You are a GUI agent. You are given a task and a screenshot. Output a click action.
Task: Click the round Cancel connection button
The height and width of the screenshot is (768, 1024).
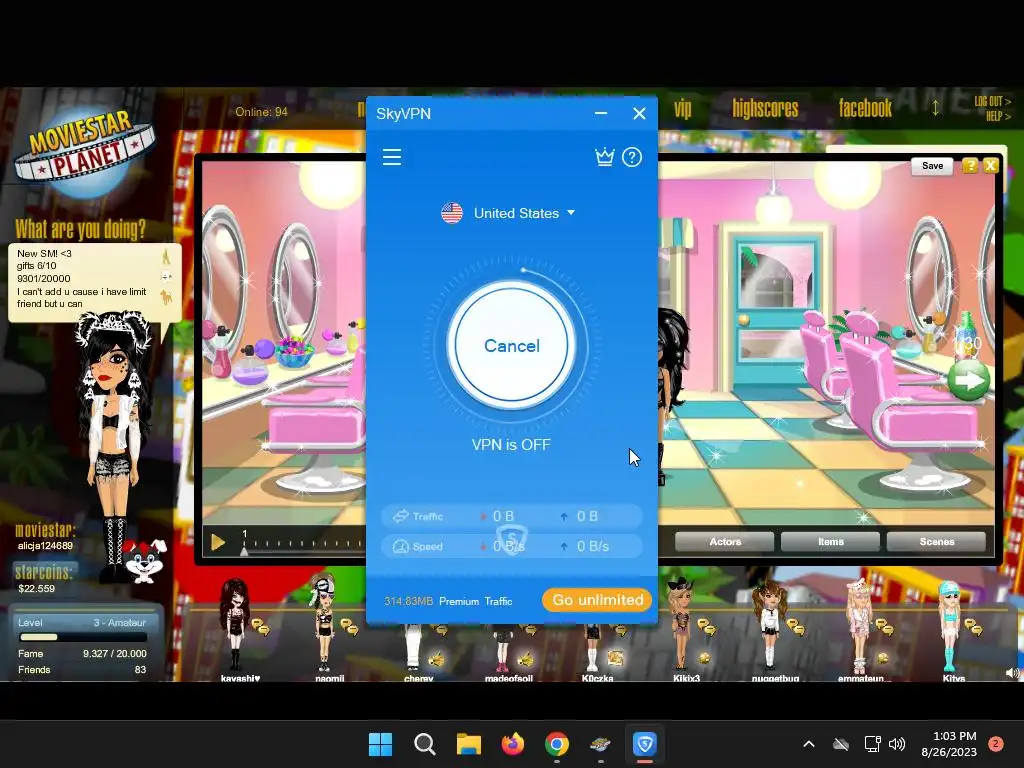point(511,345)
